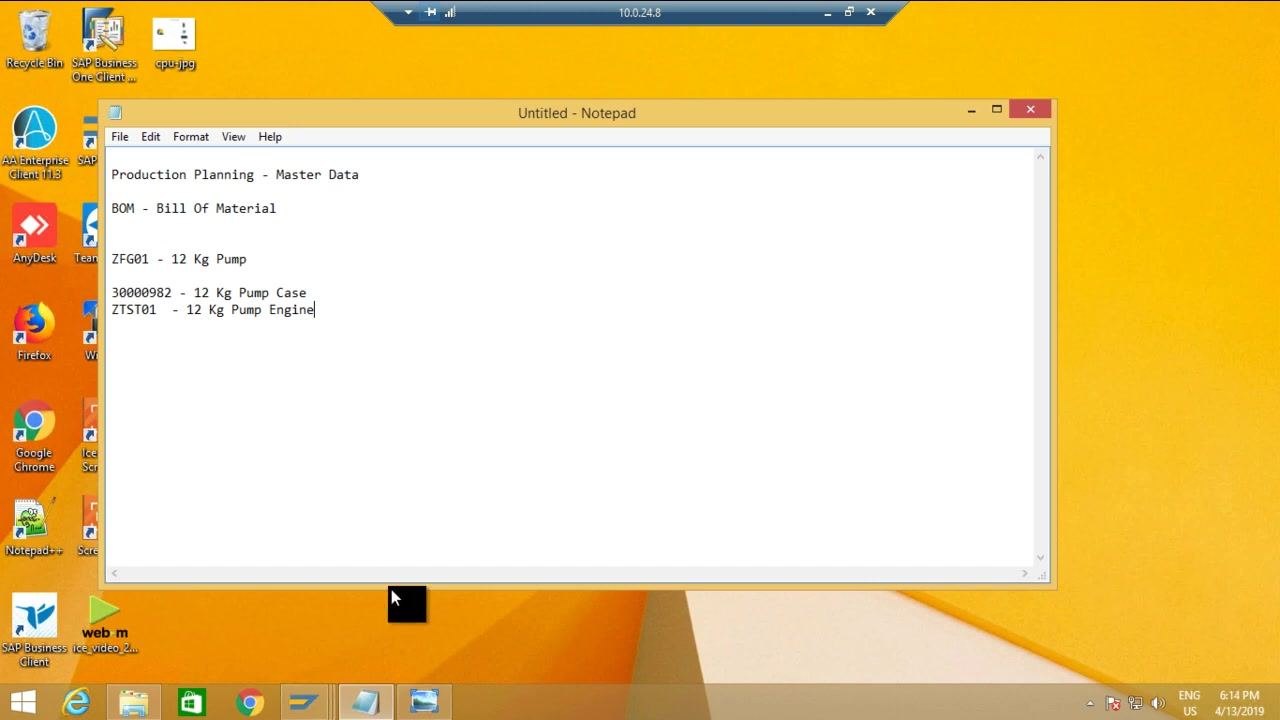
Task: Open the cpu-jpg file on desktop
Action: pyautogui.click(x=174, y=43)
